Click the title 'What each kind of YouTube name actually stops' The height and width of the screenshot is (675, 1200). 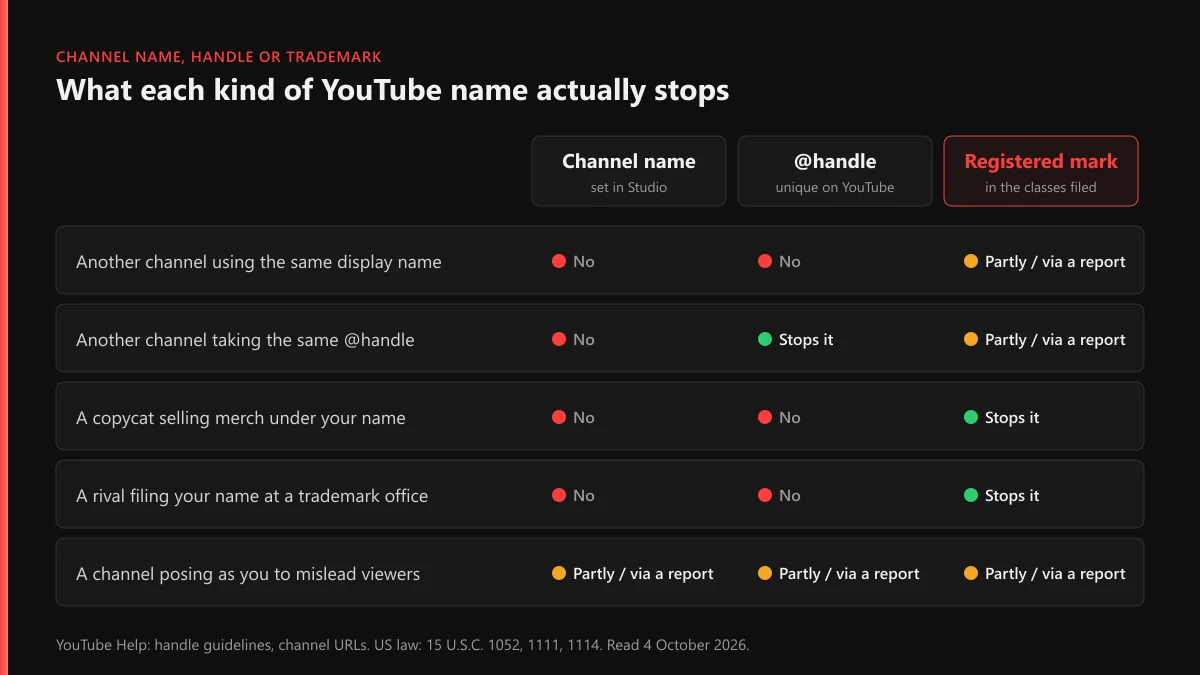[393, 90]
